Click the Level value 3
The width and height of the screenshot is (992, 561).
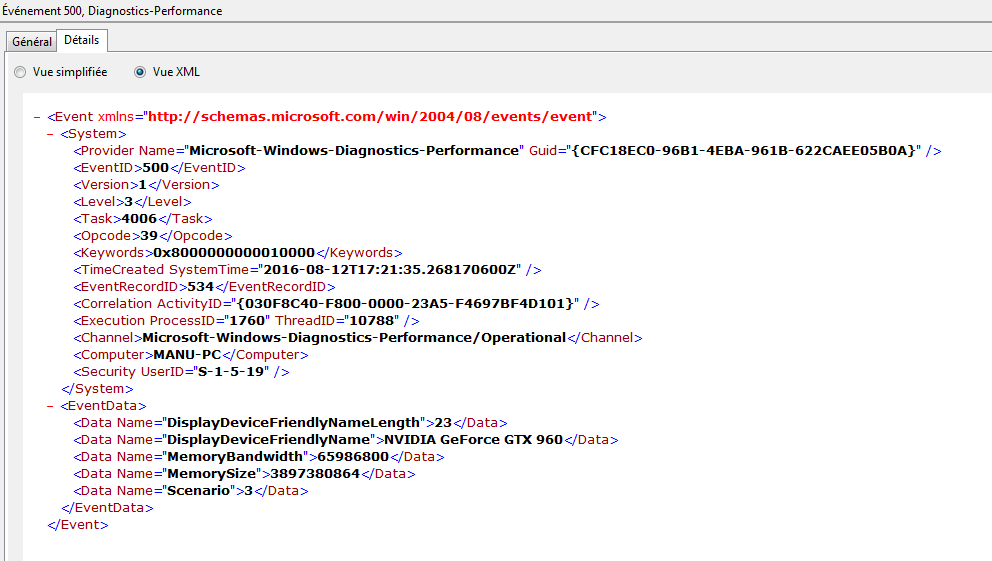(x=128, y=202)
